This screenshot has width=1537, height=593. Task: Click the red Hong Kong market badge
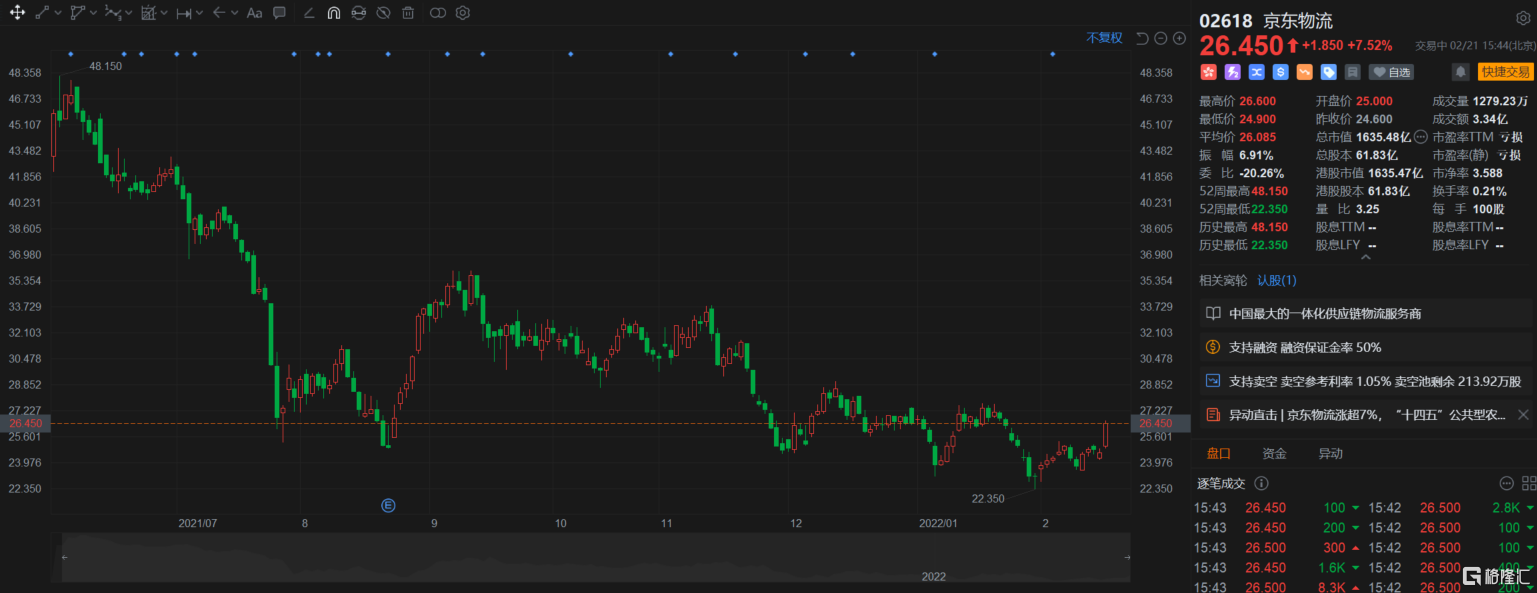point(1208,72)
